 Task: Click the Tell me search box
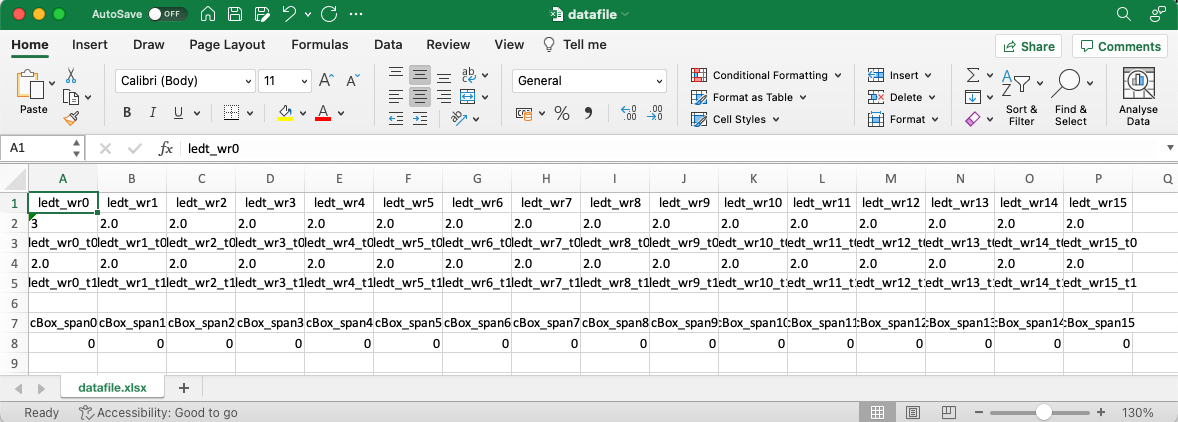tap(575, 45)
